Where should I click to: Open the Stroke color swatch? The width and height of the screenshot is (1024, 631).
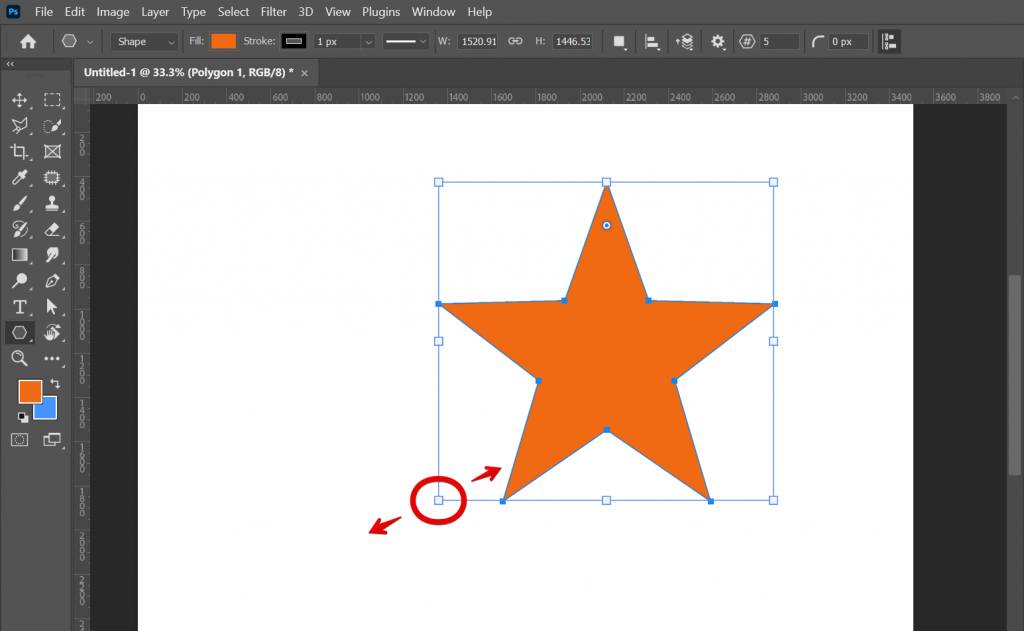pyautogui.click(x=293, y=41)
